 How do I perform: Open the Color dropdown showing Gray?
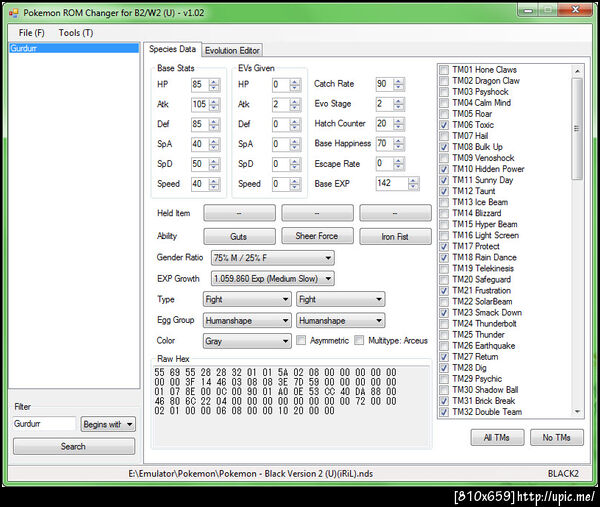pyautogui.click(x=247, y=341)
